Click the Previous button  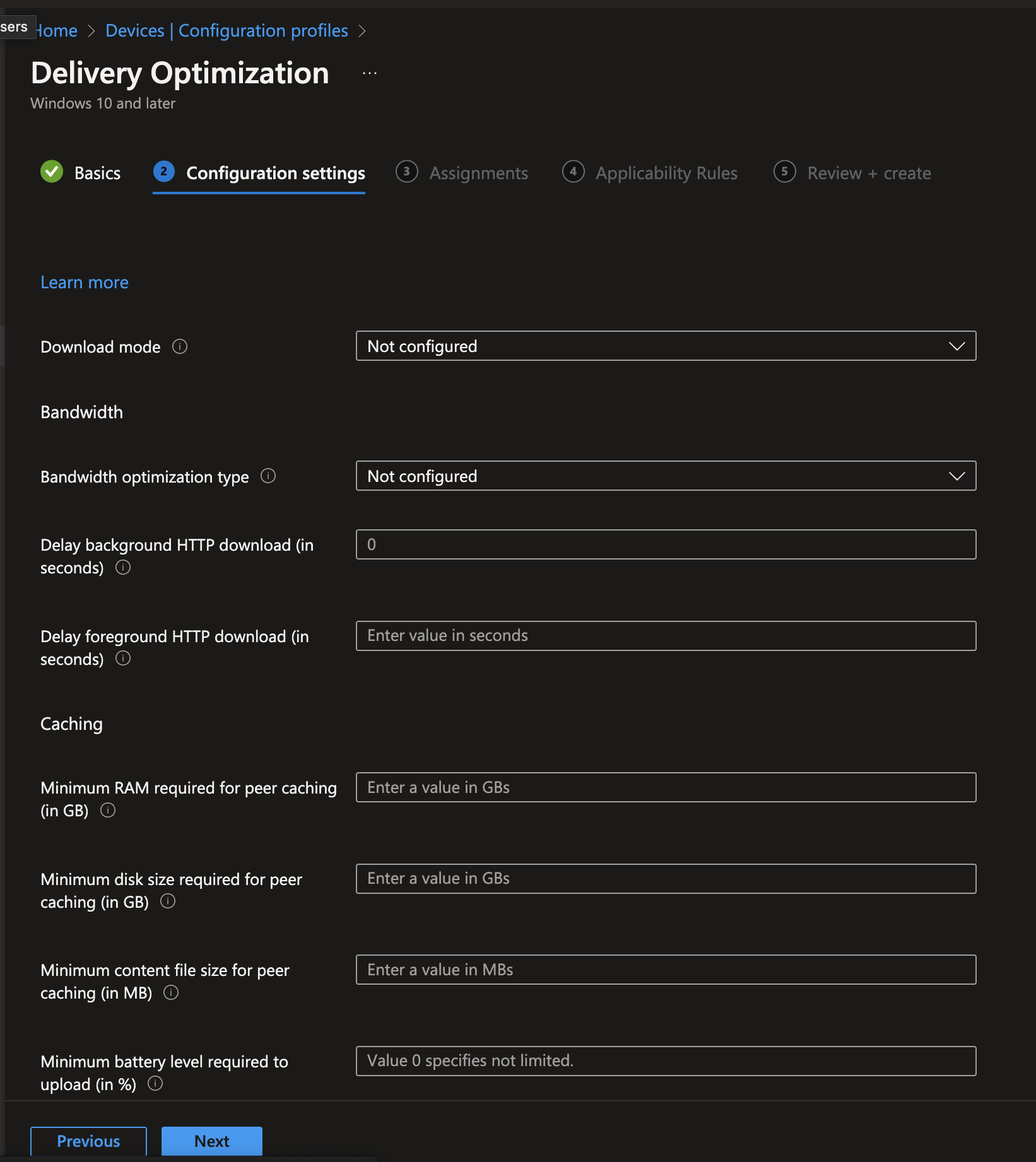point(88,1141)
